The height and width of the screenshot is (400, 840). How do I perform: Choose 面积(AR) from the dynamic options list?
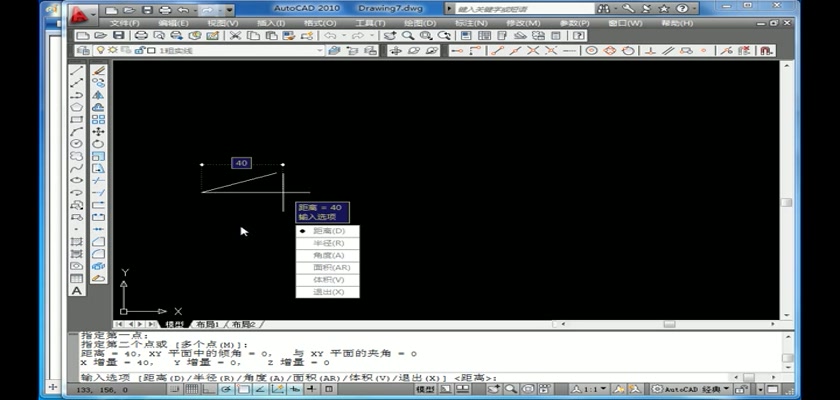point(328,268)
